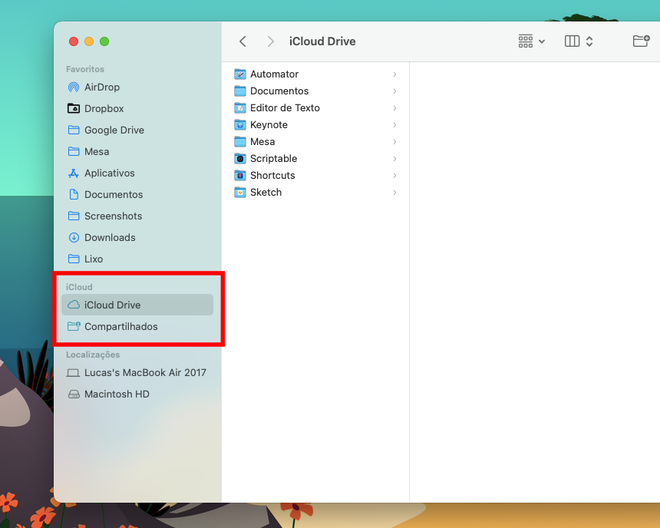Select AirDrop label in Favoritos
The height and width of the screenshot is (528, 660).
[102, 87]
